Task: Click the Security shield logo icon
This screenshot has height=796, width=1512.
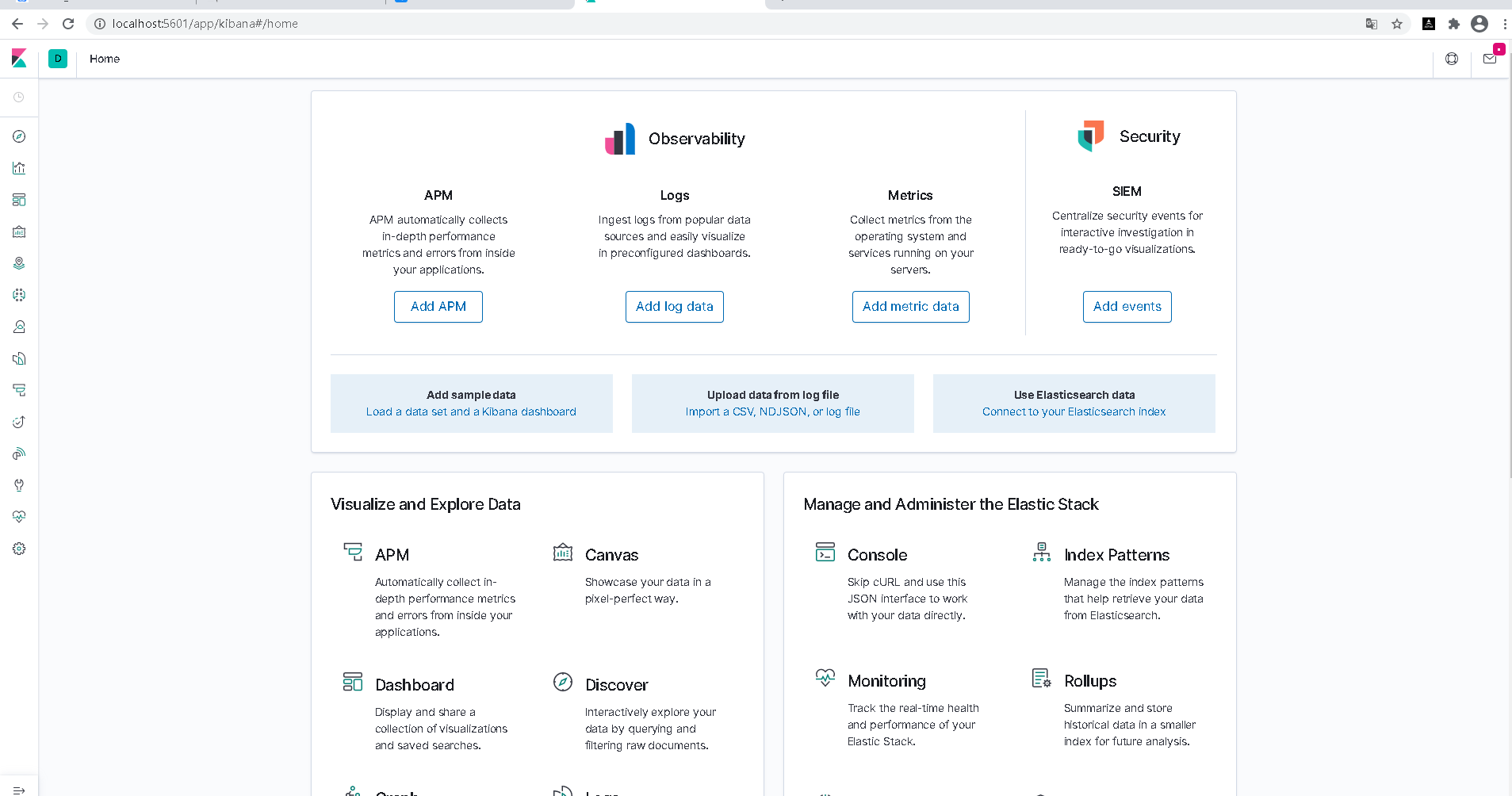Action: point(1091,136)
